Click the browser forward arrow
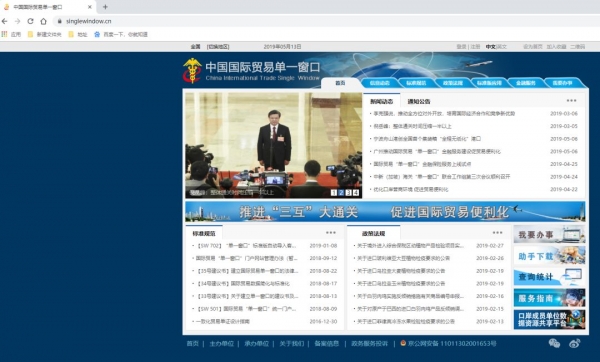This screenshot has width=600, height=362. tap(17, 21)
